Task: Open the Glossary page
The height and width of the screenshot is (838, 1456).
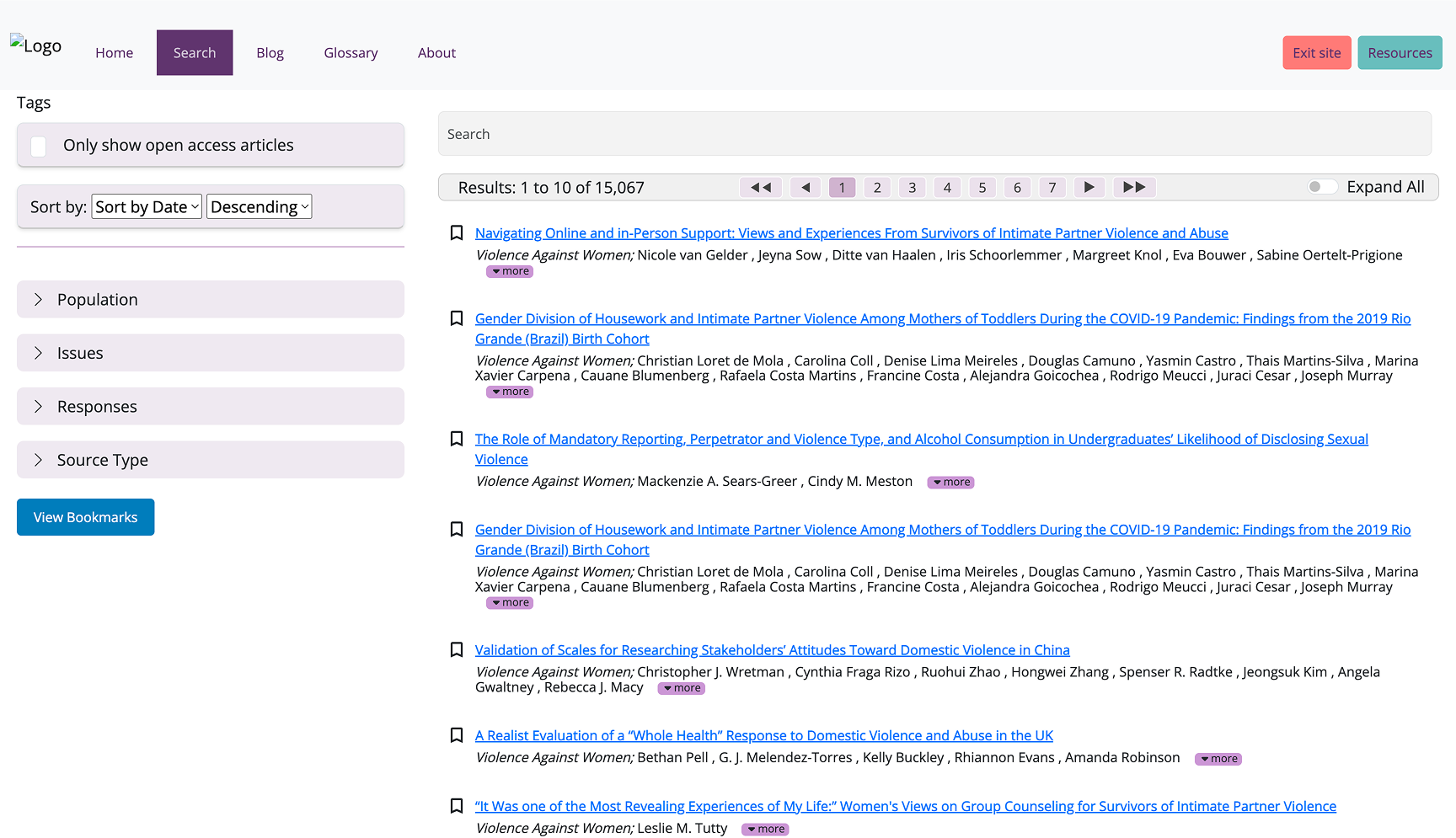Action: pyautogui.click(x=351, y=53)
